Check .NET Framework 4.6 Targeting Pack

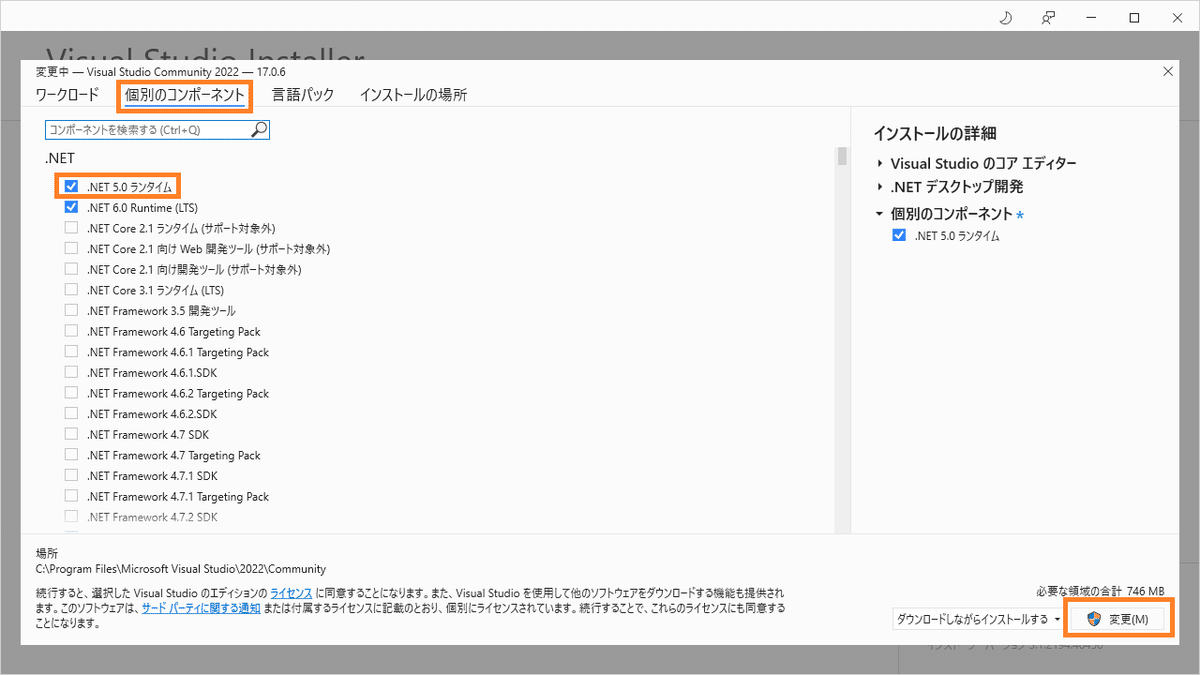[x=71, y=331]
